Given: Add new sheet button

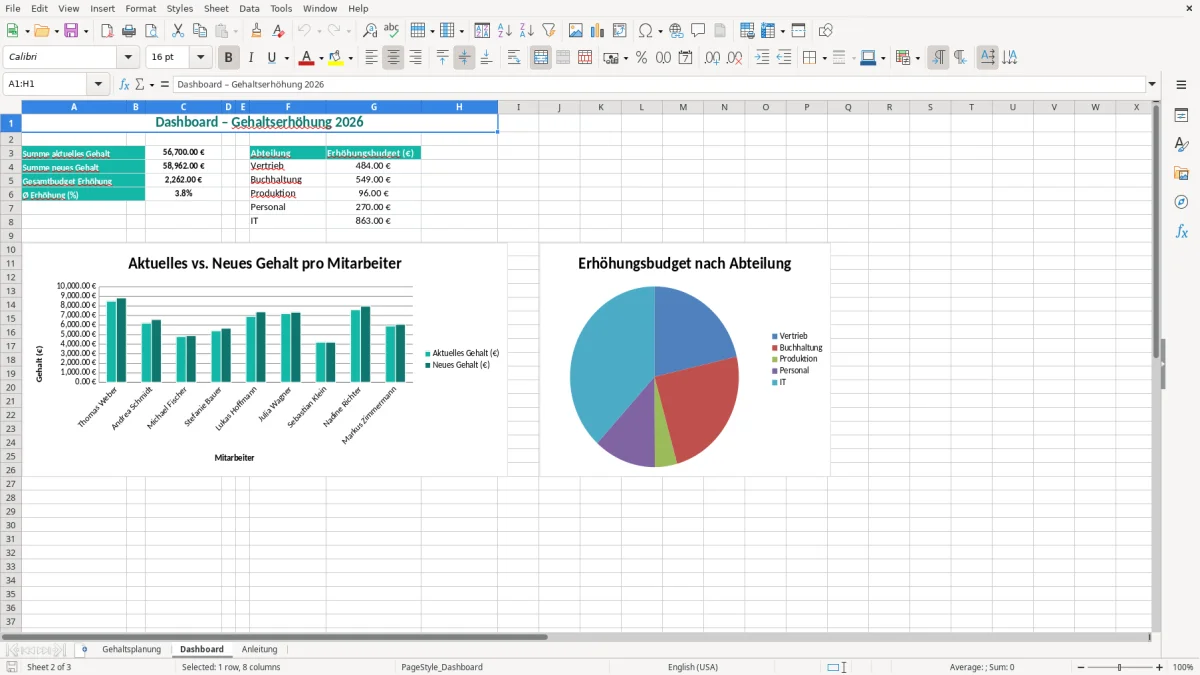Looking at the screenshot, I should [x=84, y=649].
